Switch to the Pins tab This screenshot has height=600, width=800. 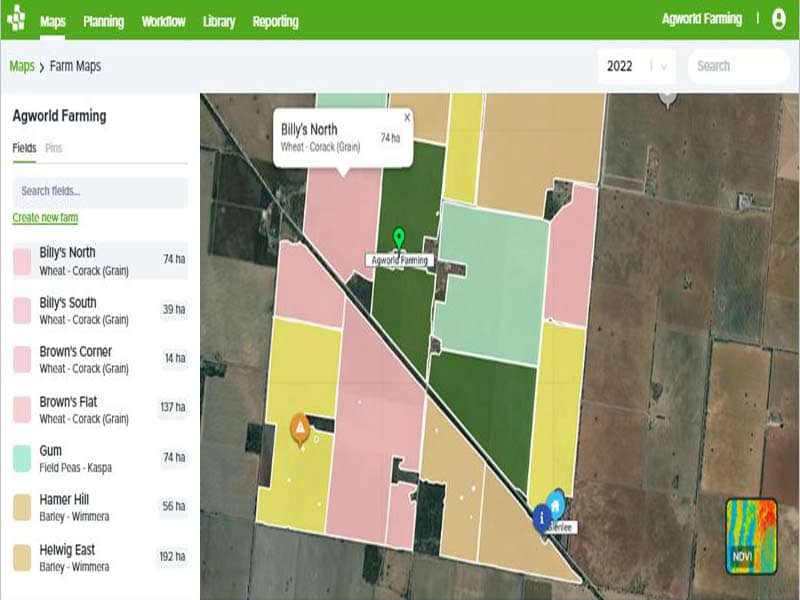click(53, 148)
